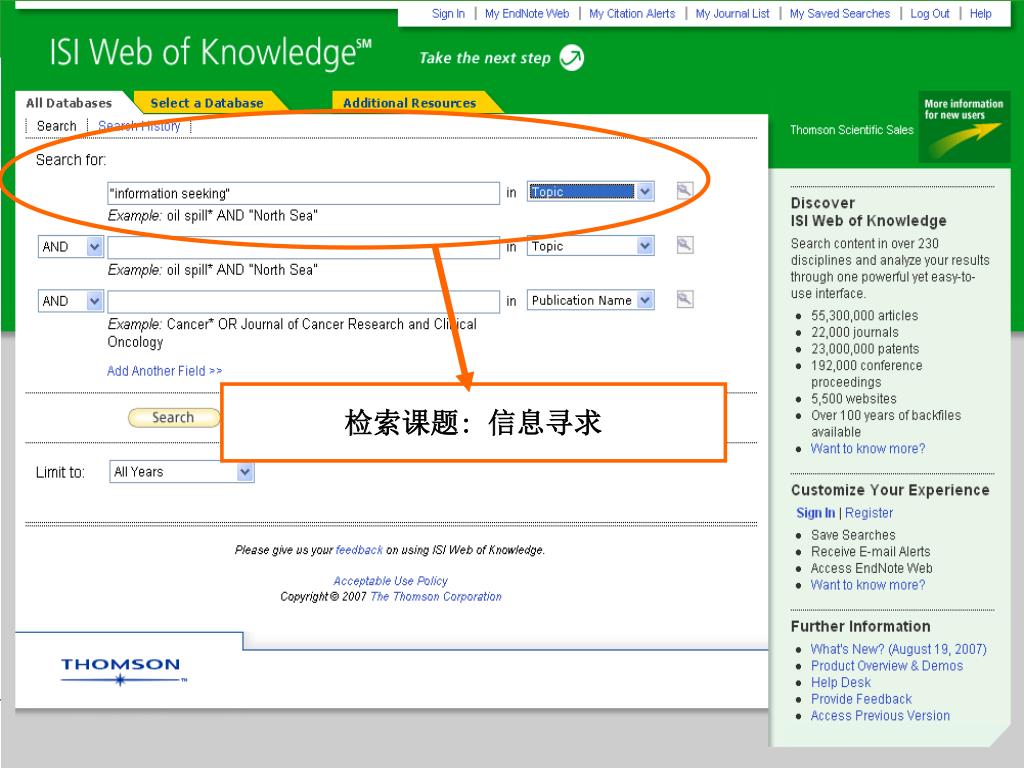The height and width of the screenshot is (768, 1024).
Task: Click the Take the next step arrow icon
Action: [x=572, y=57]
